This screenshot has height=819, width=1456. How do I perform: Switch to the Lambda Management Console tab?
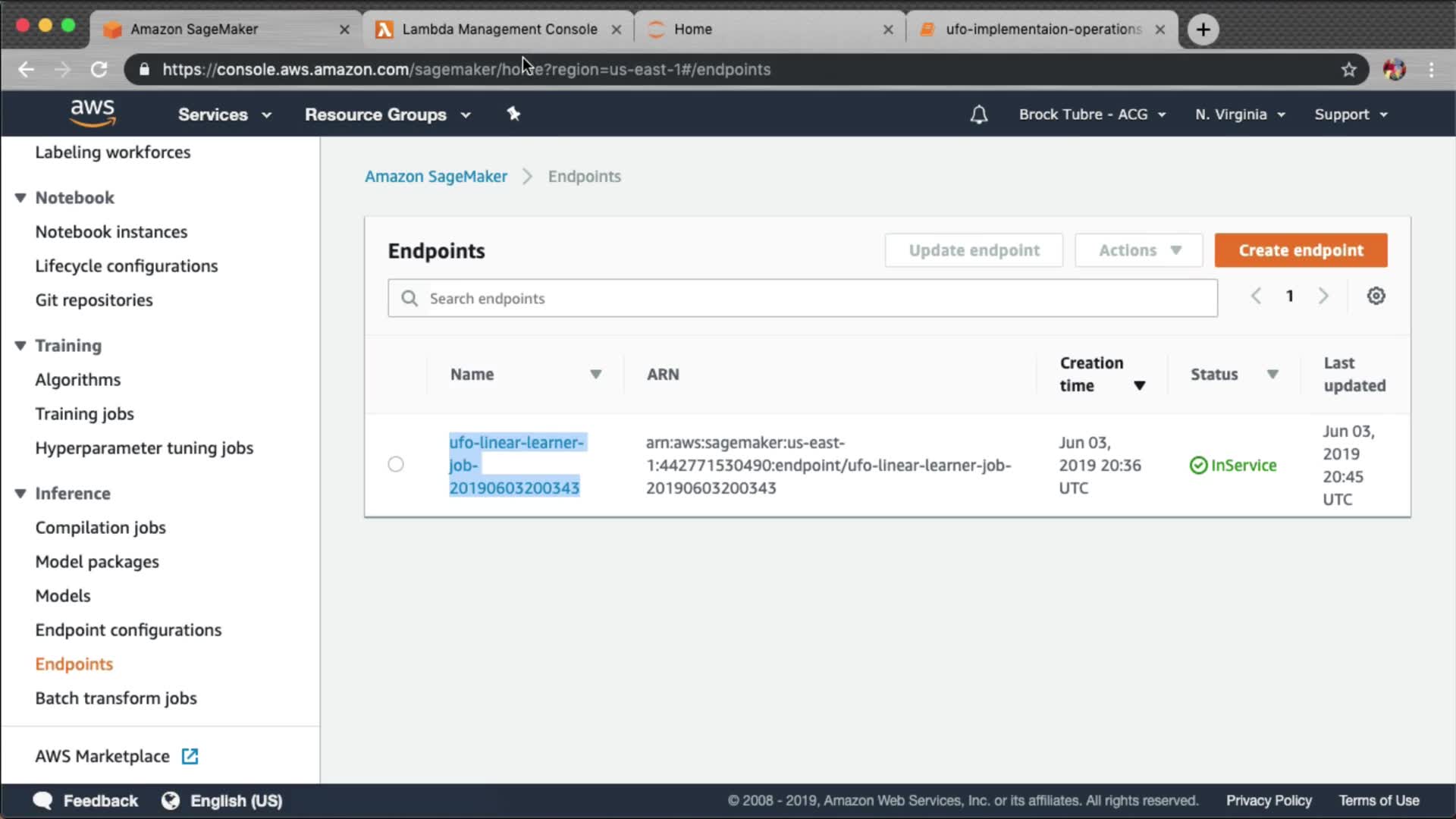pyautogui.click(x=499, y=29)
